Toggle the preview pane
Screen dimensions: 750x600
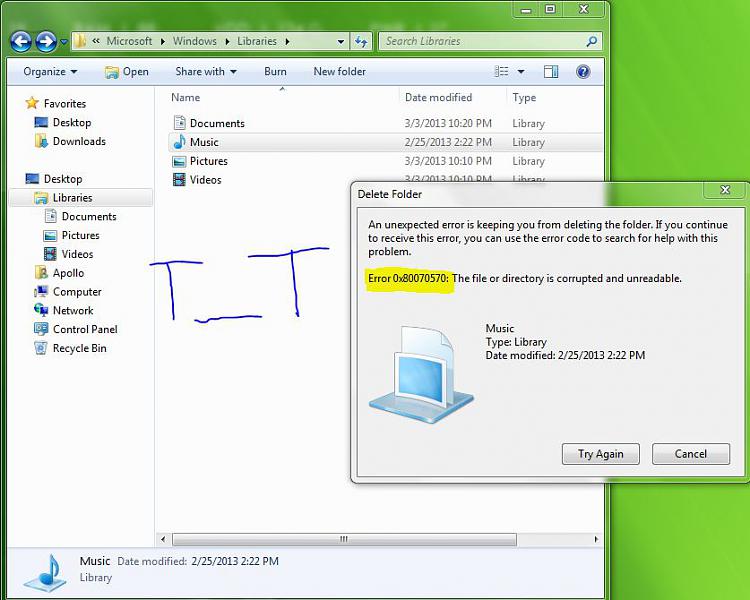tap(551, 72)
